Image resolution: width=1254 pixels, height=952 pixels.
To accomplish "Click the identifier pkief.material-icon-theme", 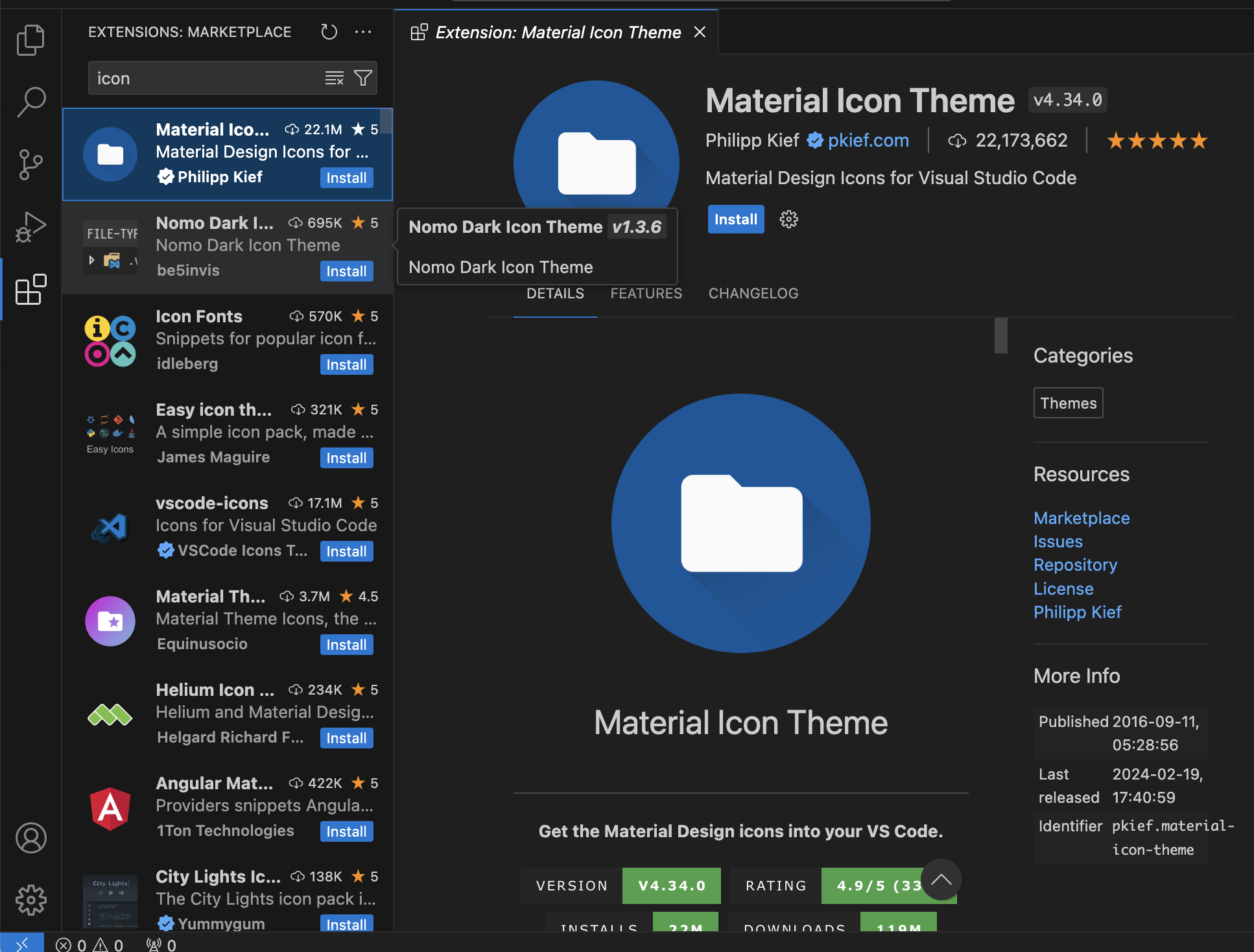I will point(1173,838).
